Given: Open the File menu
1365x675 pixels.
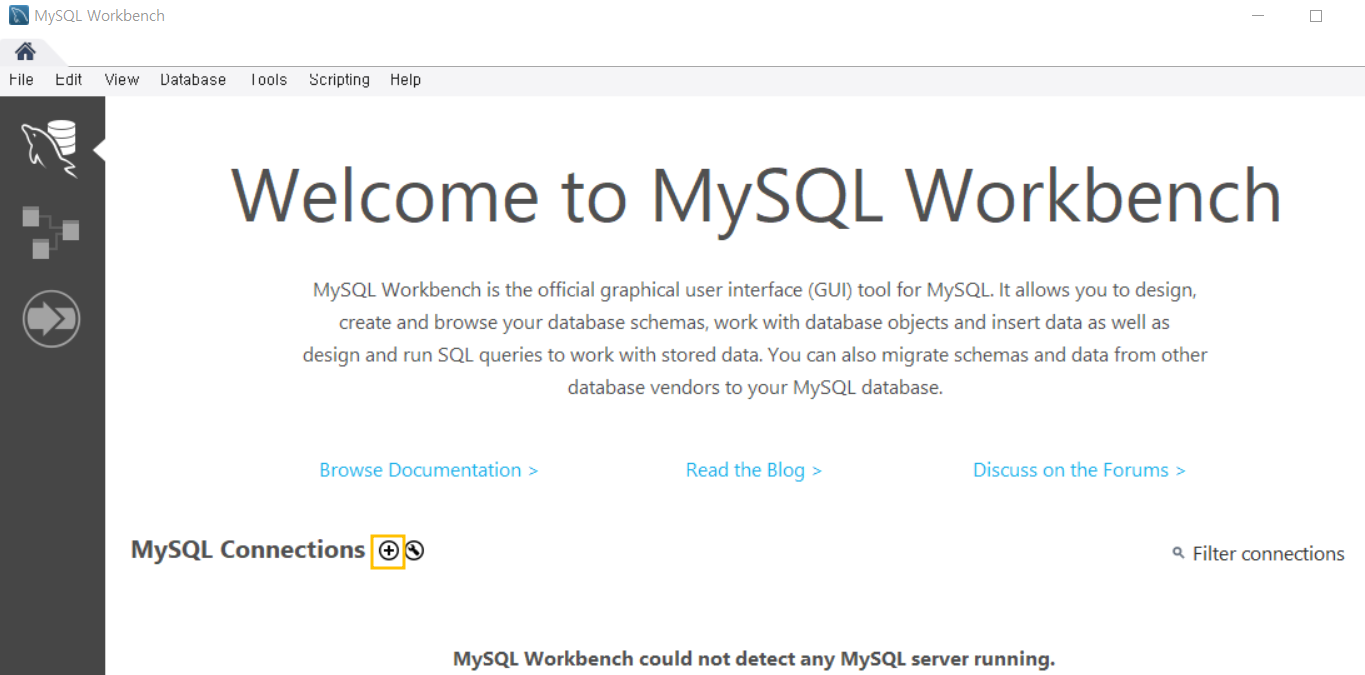Looking at the screenshot, I should click(21, 80).
